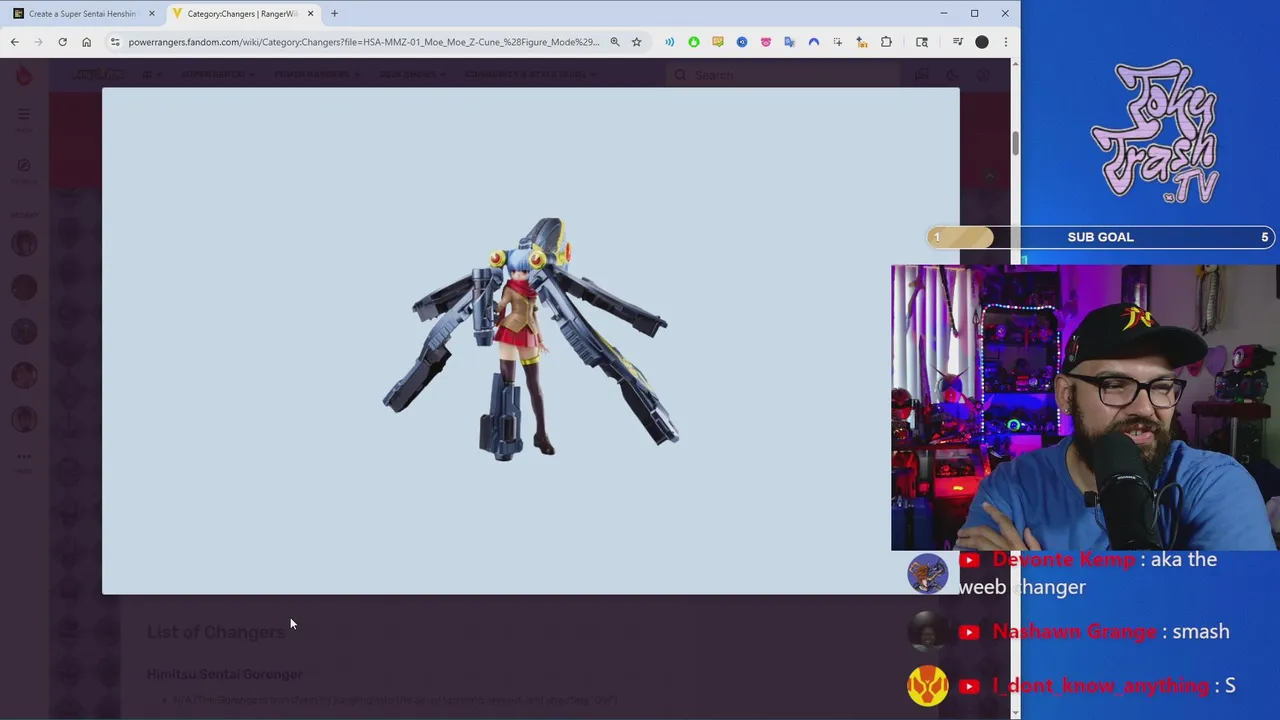Click the List of Changers heading
The height and width of the screenshot is (720, 1280).
[216, 632]
